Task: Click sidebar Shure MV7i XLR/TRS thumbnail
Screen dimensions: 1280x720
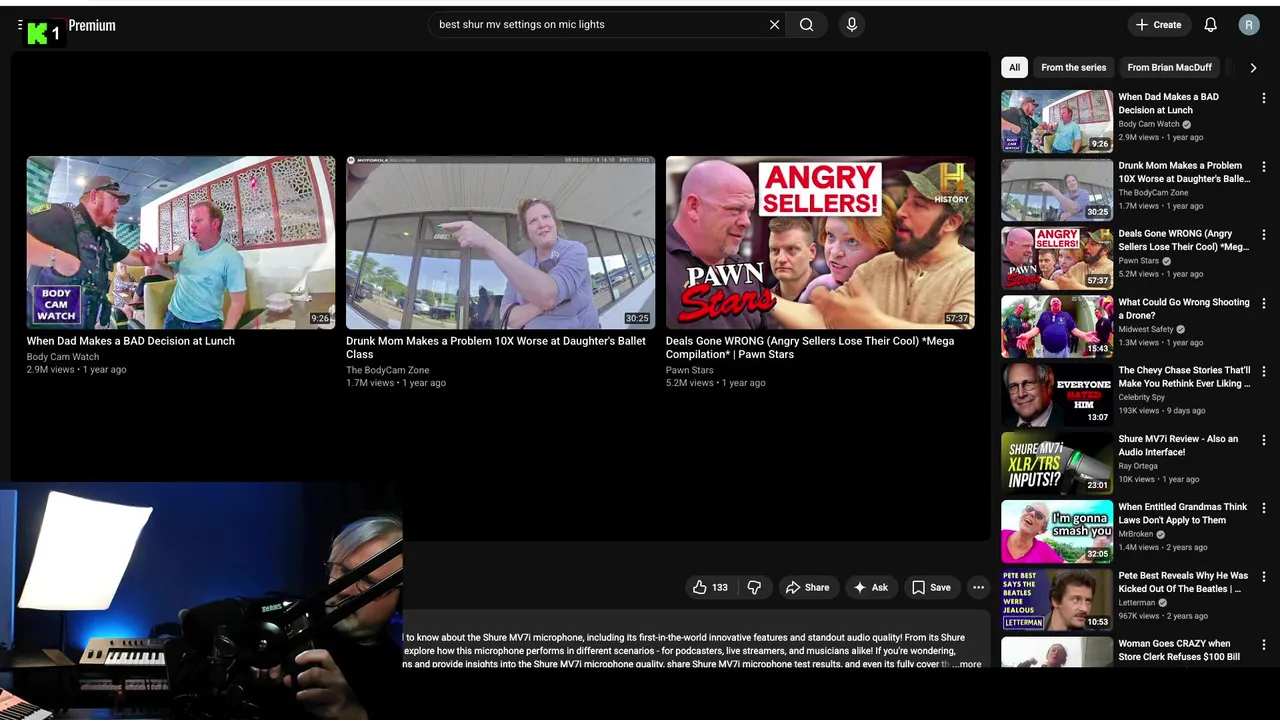Action: point(1057,463)
